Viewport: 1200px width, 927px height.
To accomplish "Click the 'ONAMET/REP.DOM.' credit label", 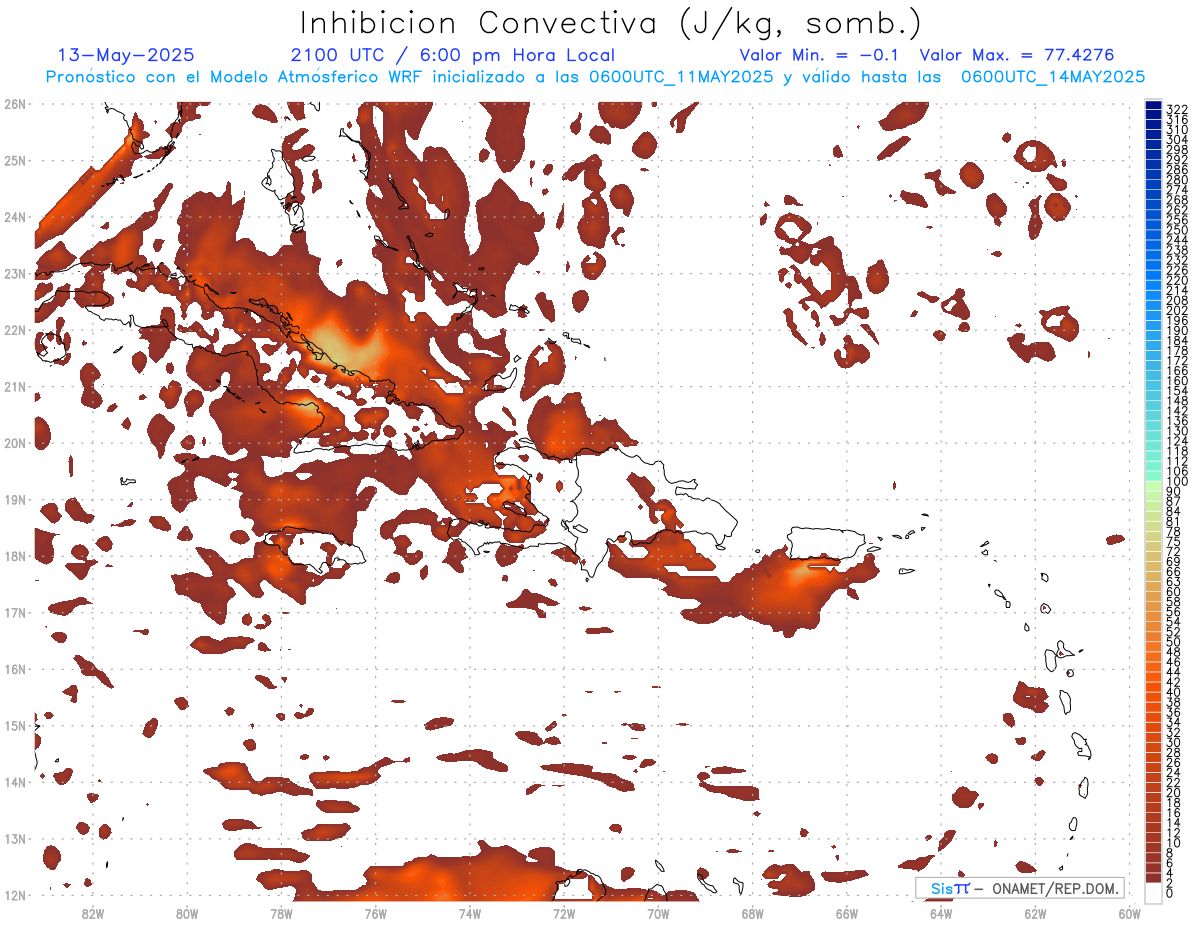I will click(x=1054, y=889).
